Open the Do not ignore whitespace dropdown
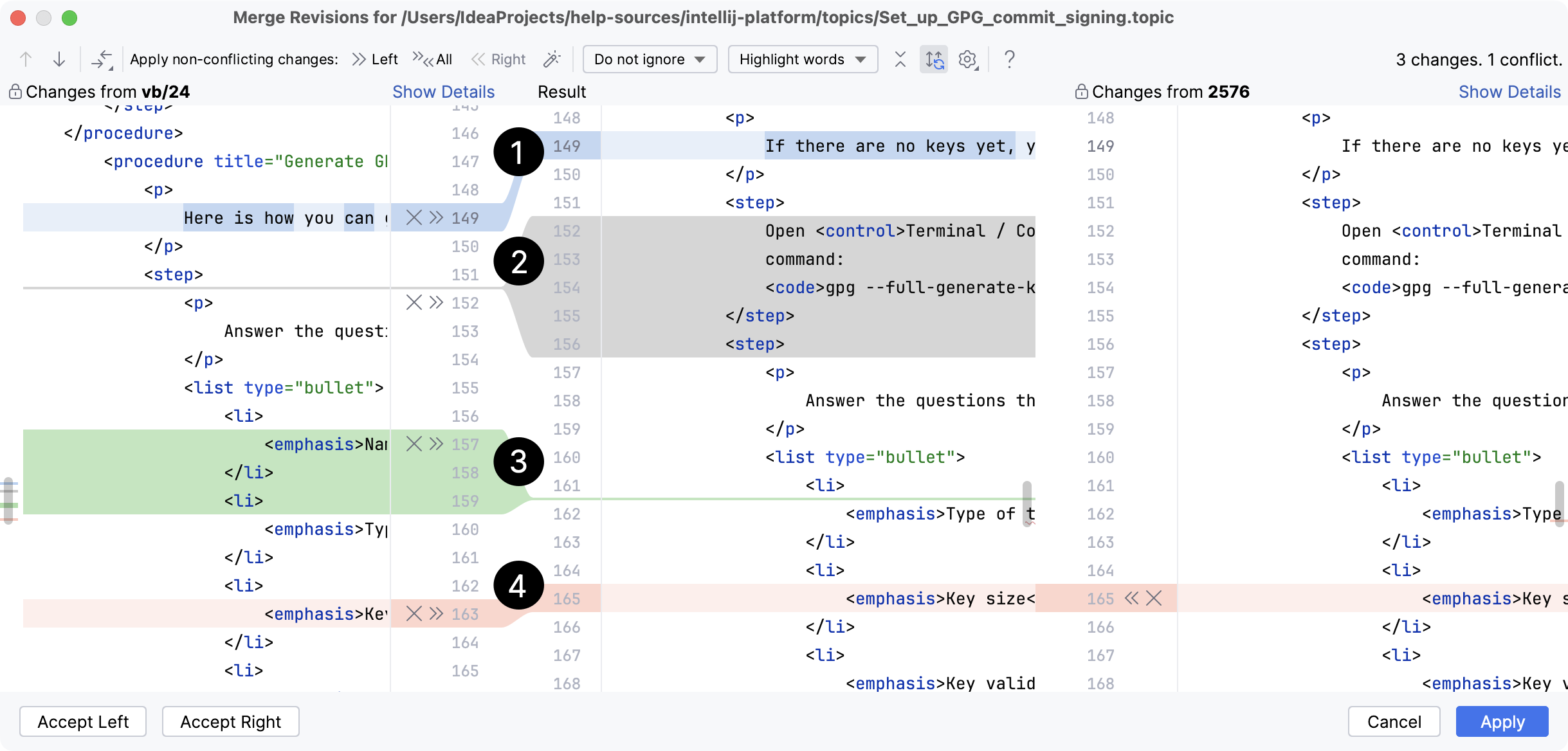Image resolution: width=1568 pixels, height=751 pixels. 649,59
